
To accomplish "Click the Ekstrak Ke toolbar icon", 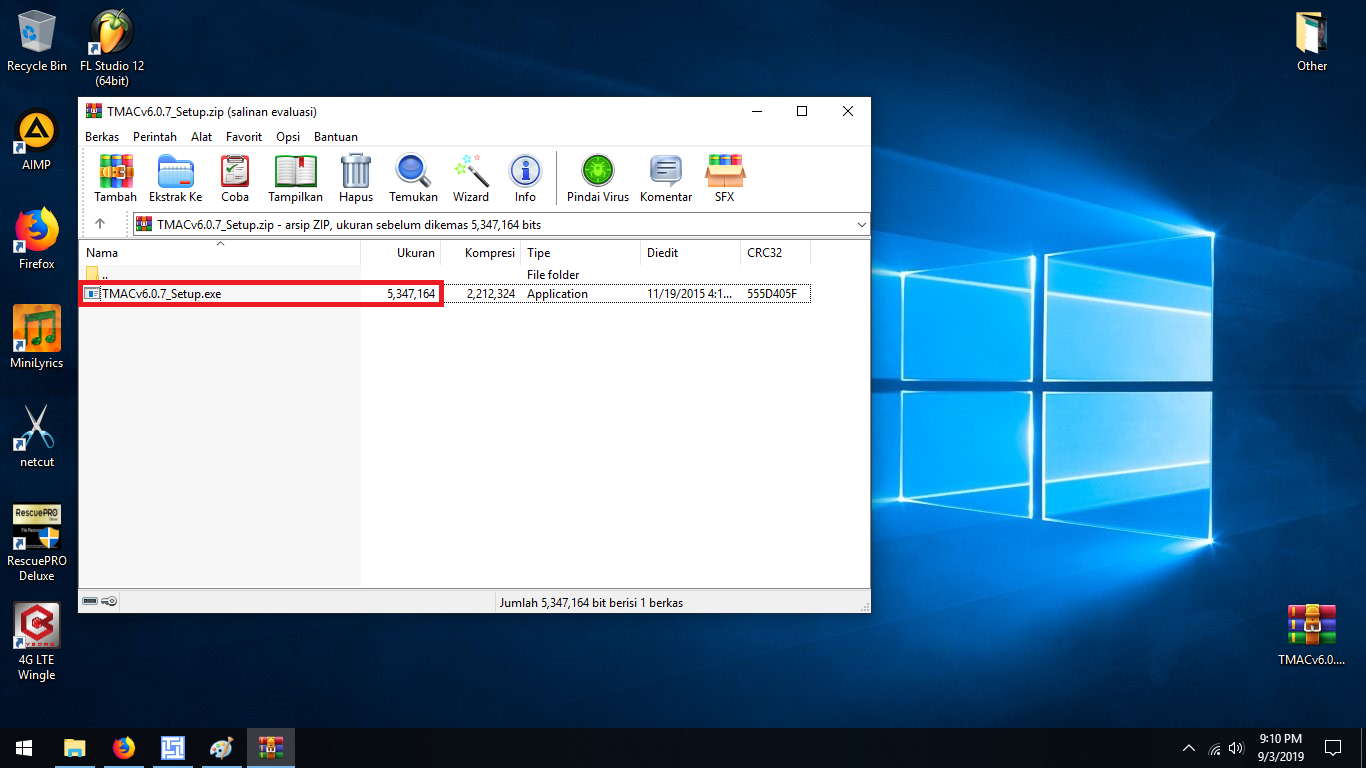I will point(176,179).
